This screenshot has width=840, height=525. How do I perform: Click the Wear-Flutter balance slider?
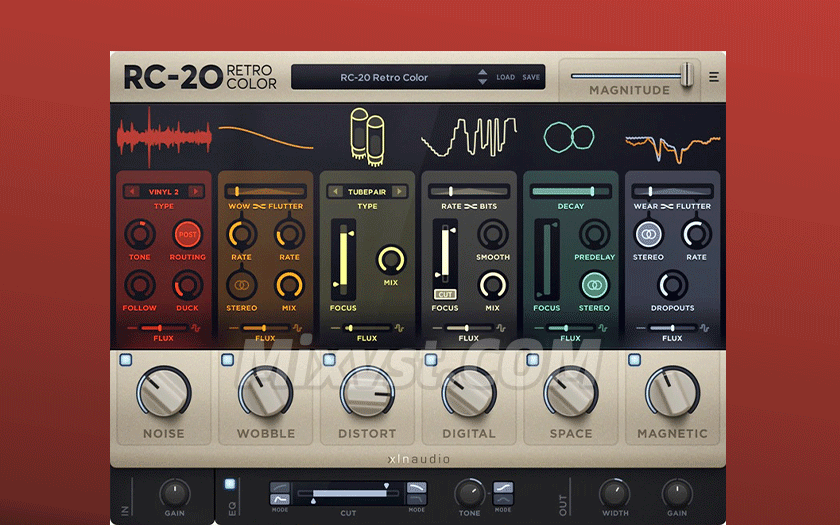pos(672,191)
